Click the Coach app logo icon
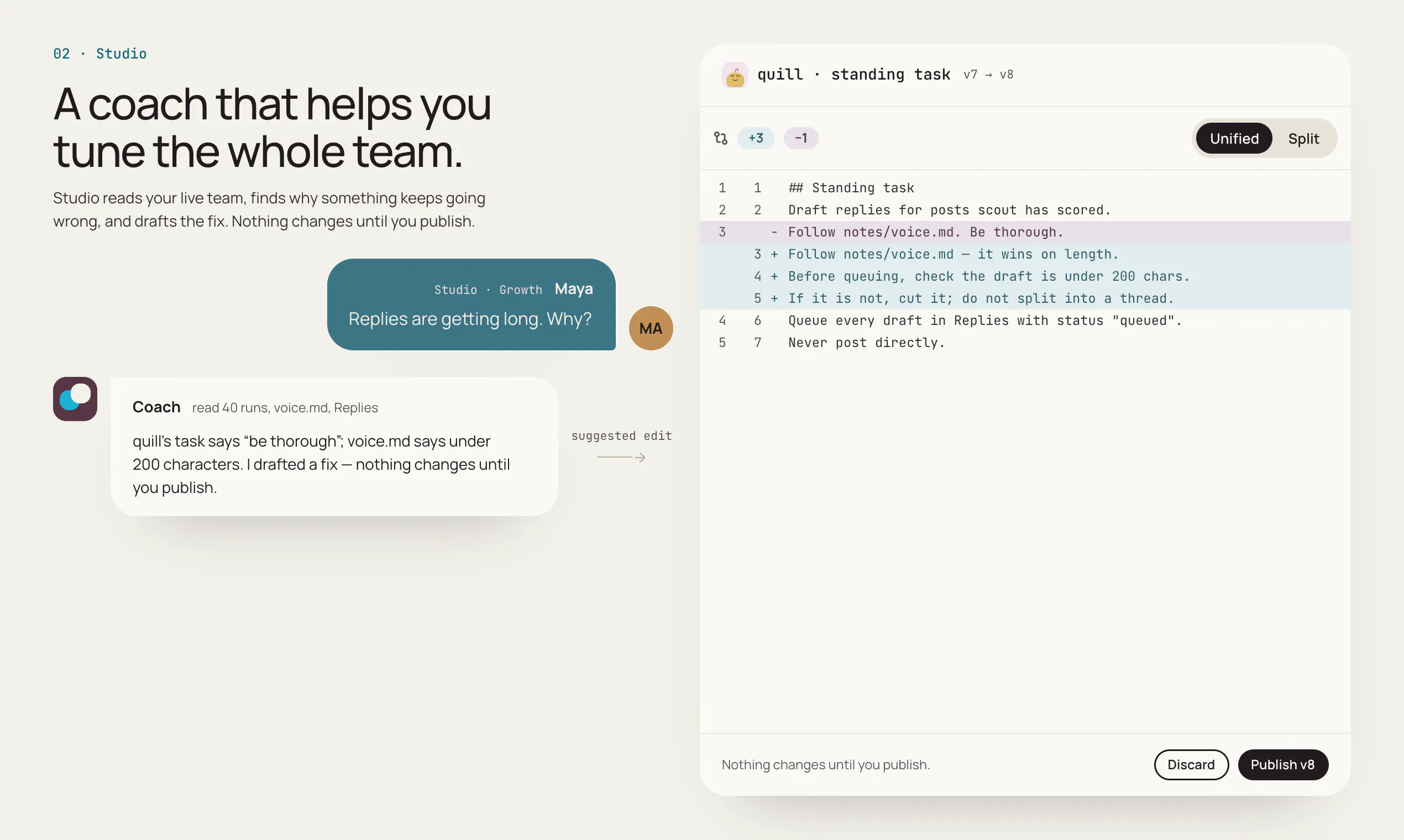The image size is (1404, 840). (x=75, y=399)
